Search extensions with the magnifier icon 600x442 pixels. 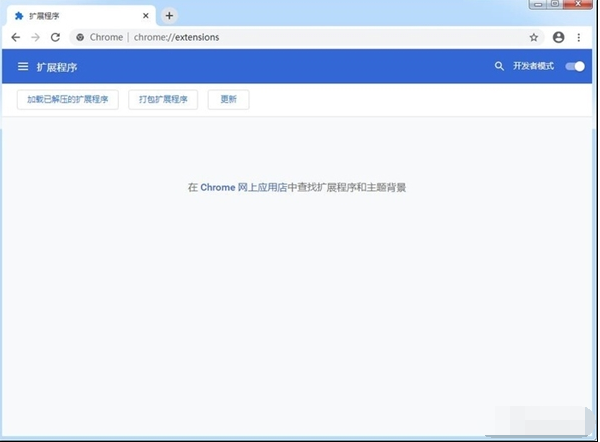pyautogui.click(x=499, y=66)
